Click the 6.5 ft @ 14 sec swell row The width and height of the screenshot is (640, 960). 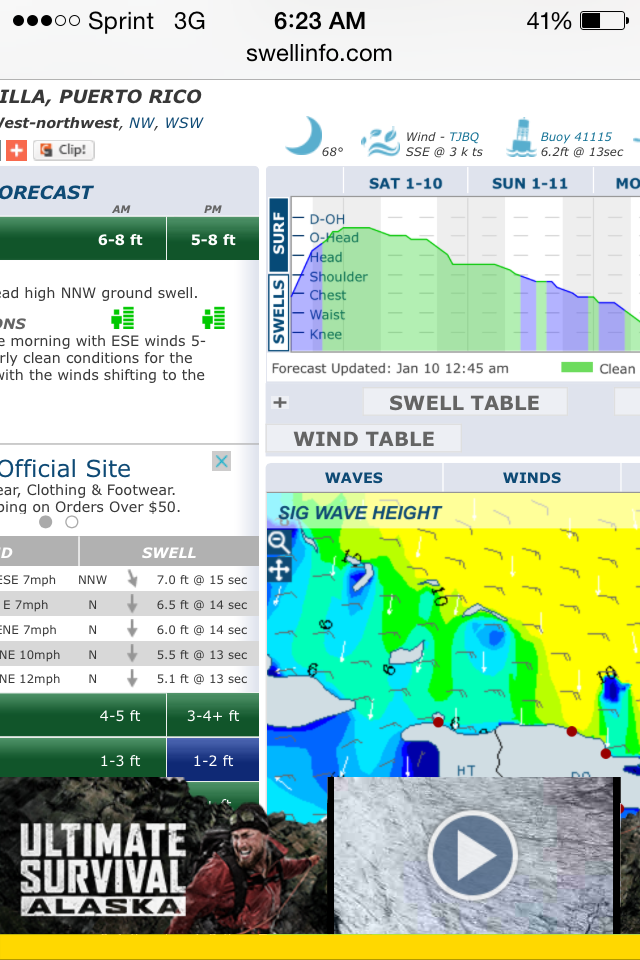click(x=129, y=604)
